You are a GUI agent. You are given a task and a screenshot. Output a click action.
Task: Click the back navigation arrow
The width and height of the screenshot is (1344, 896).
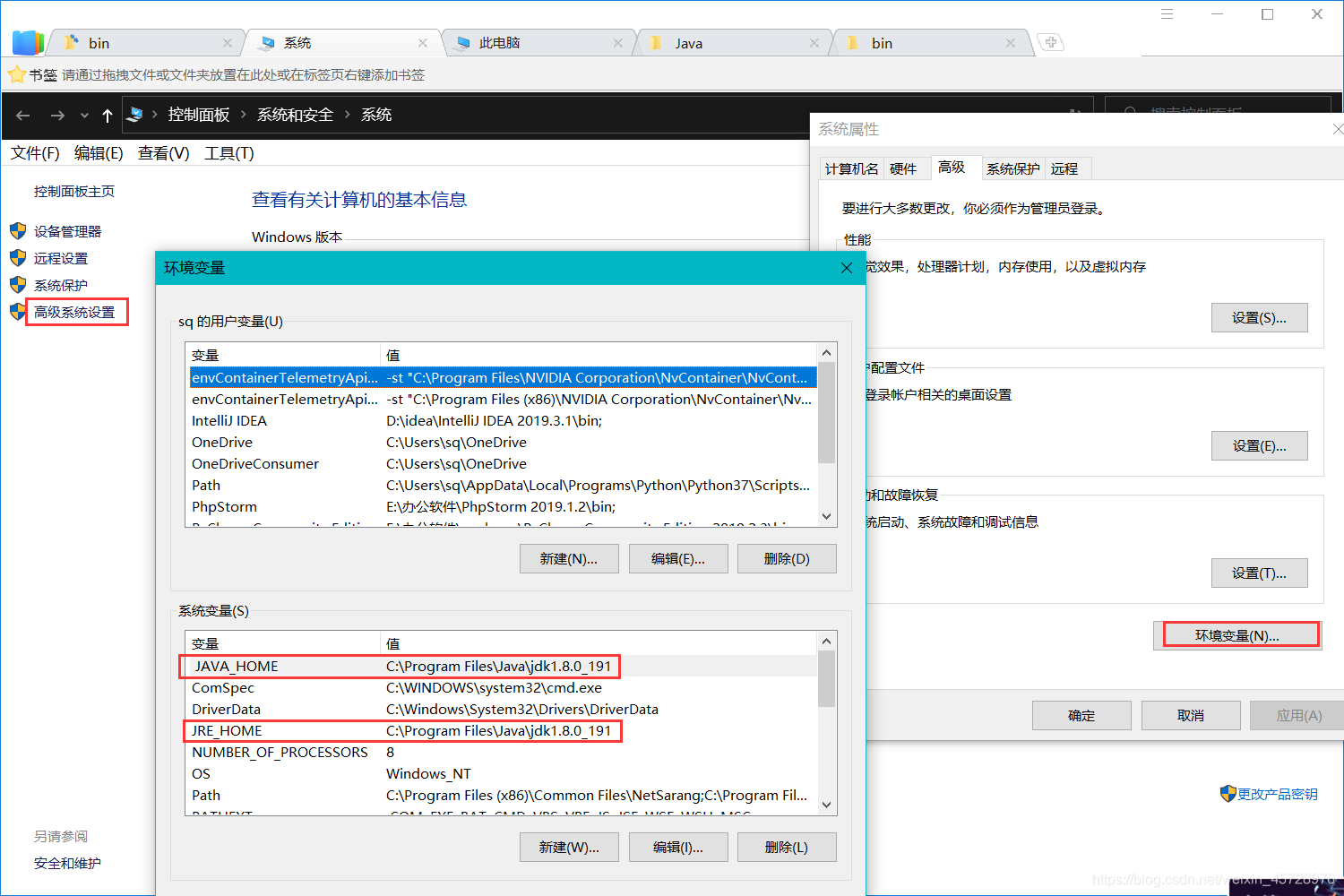[22, 116]
